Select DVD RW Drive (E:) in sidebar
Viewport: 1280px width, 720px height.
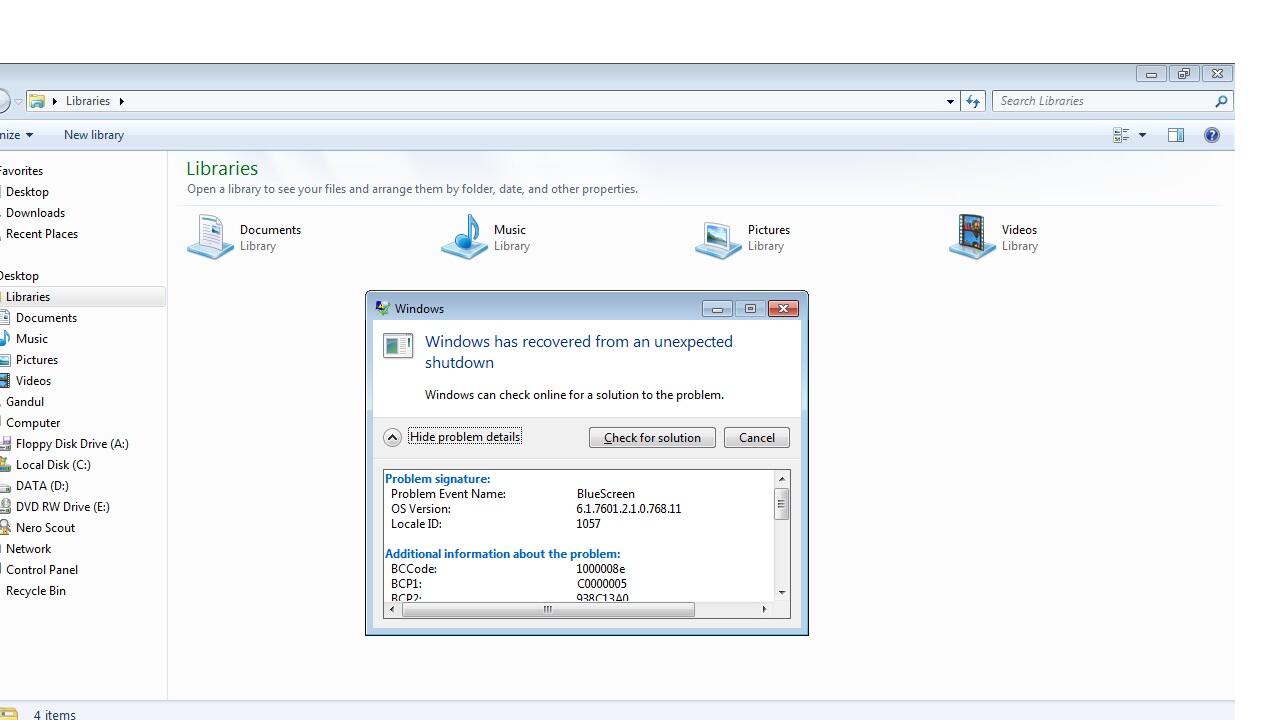tap(62, 507)
